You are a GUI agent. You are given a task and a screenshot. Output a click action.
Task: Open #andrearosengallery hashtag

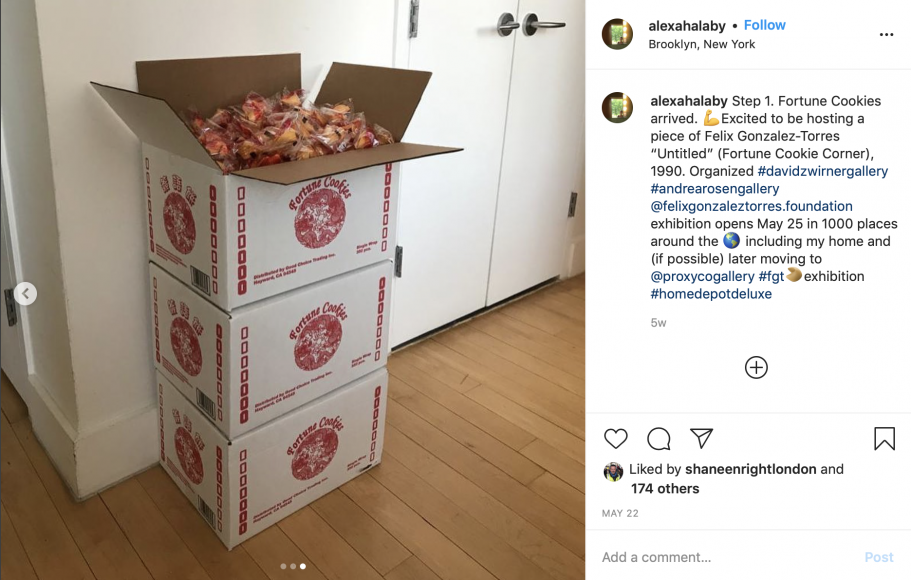click(x=715, y=188)
